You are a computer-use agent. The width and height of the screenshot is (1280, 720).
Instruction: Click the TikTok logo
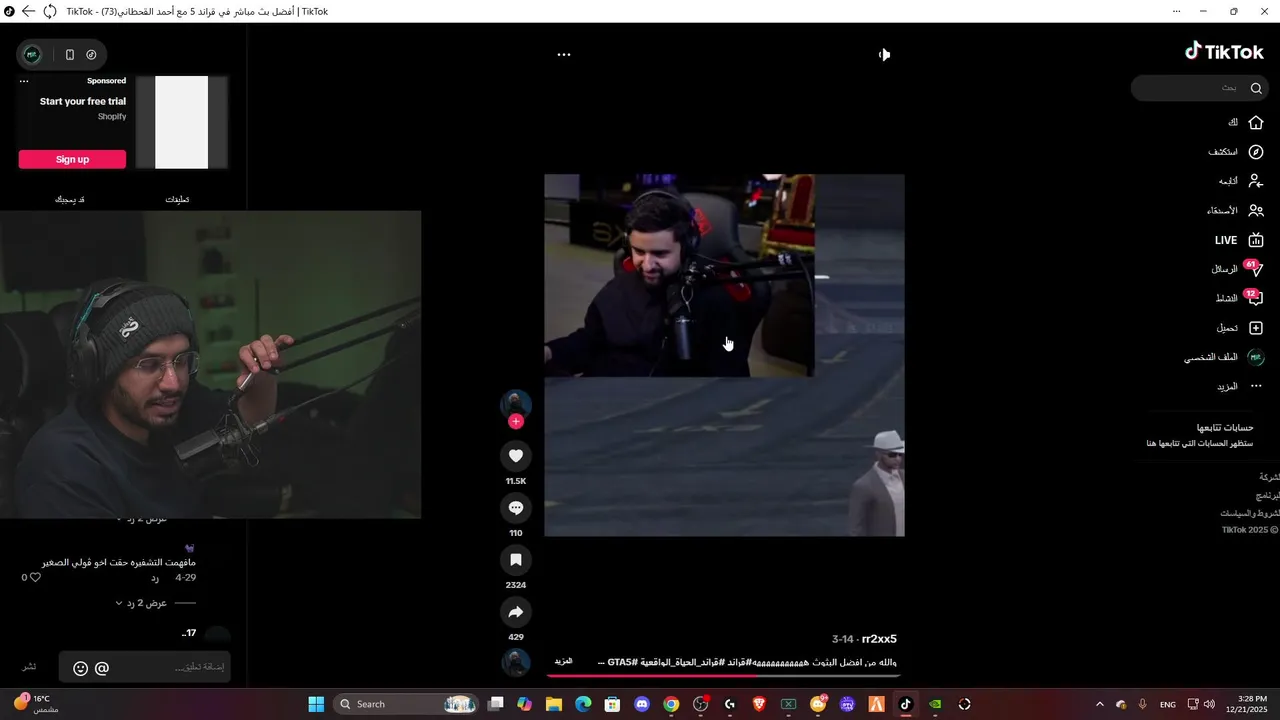[1224, 52]
